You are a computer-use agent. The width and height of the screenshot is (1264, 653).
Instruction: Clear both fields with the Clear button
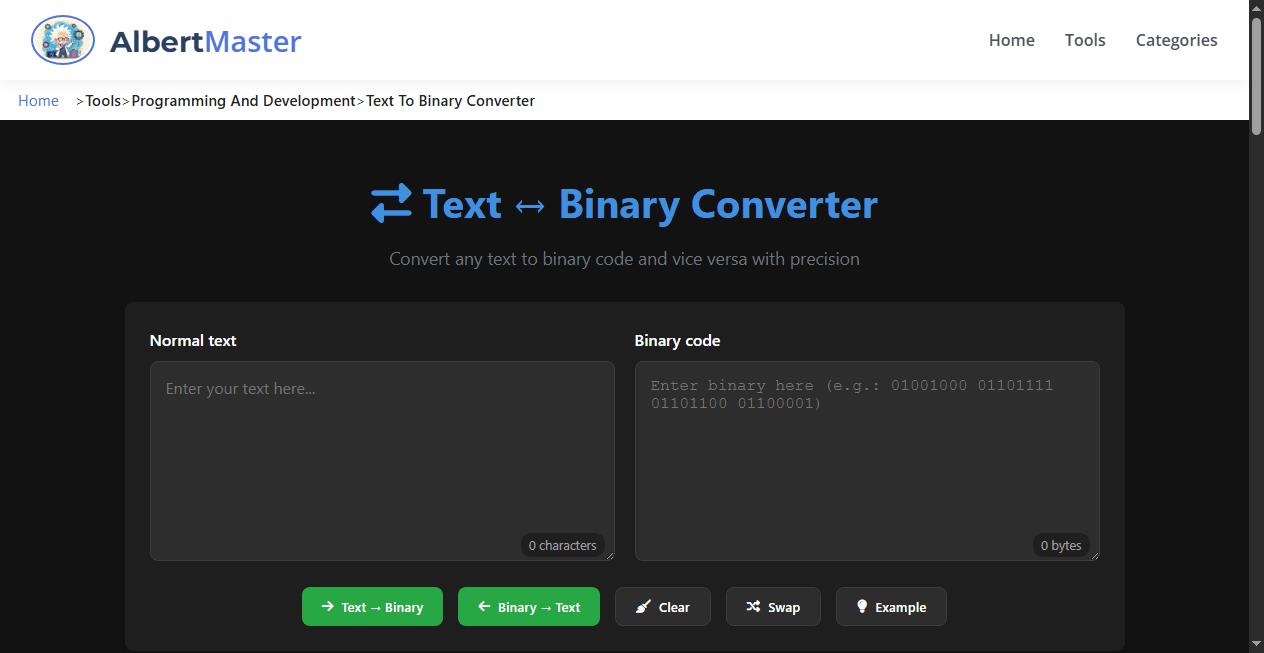[x=663, y=606]
